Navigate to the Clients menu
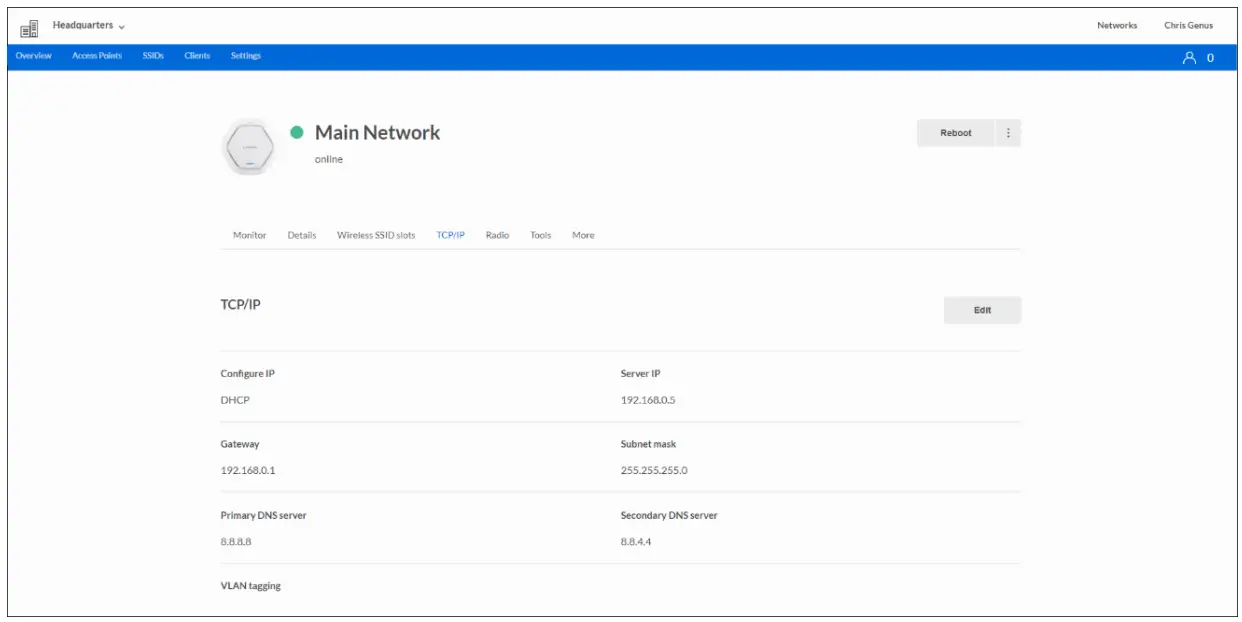The width and height of the screenshot is (1242, 622). coord(197,56)
